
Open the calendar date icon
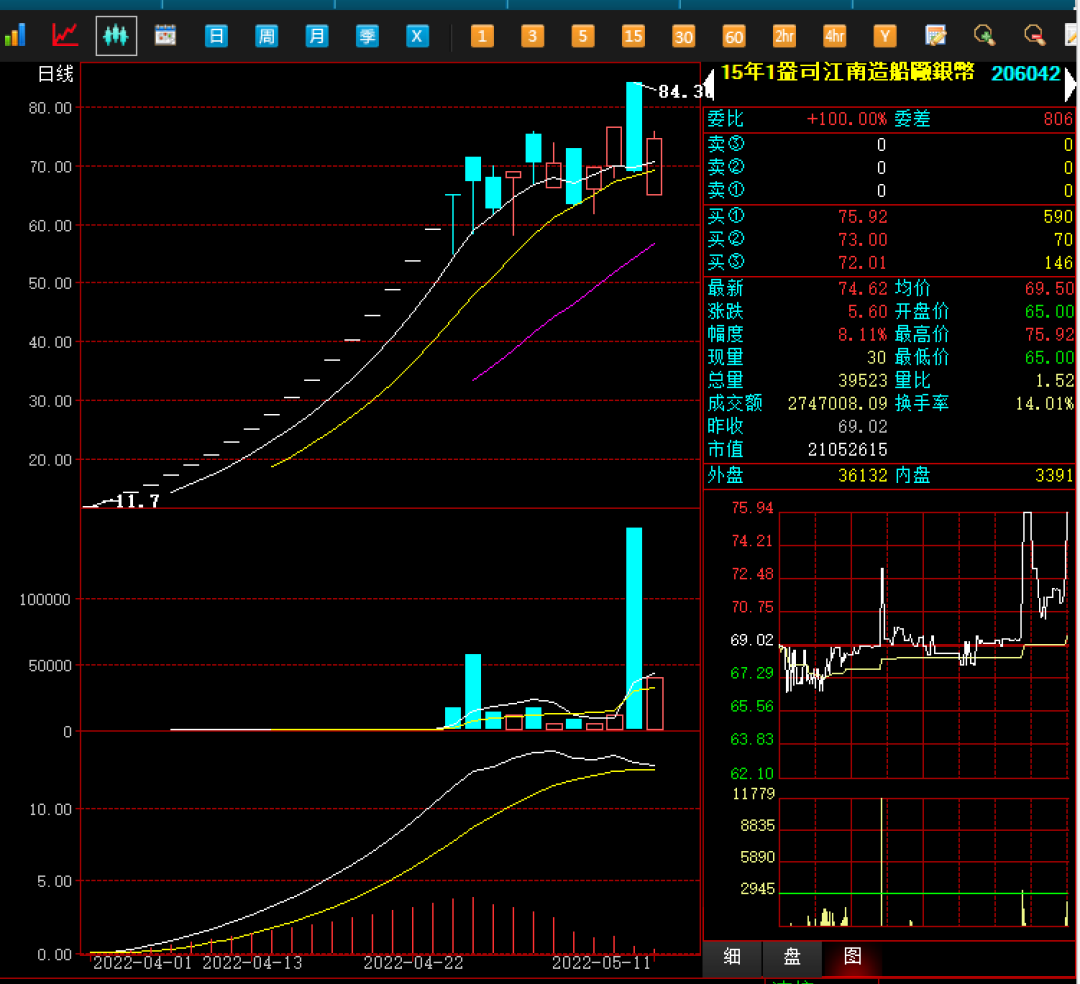pos(165,35)
